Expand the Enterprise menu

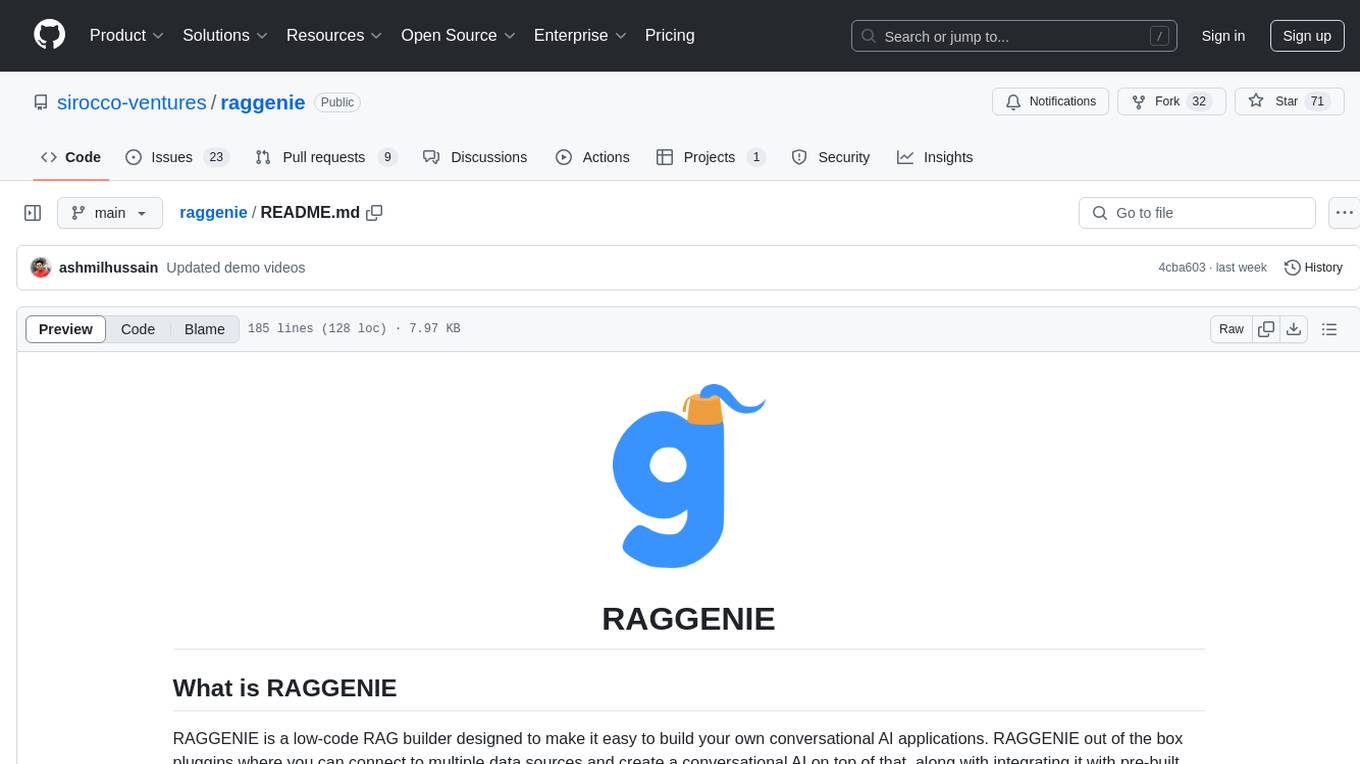coord(580,35)
